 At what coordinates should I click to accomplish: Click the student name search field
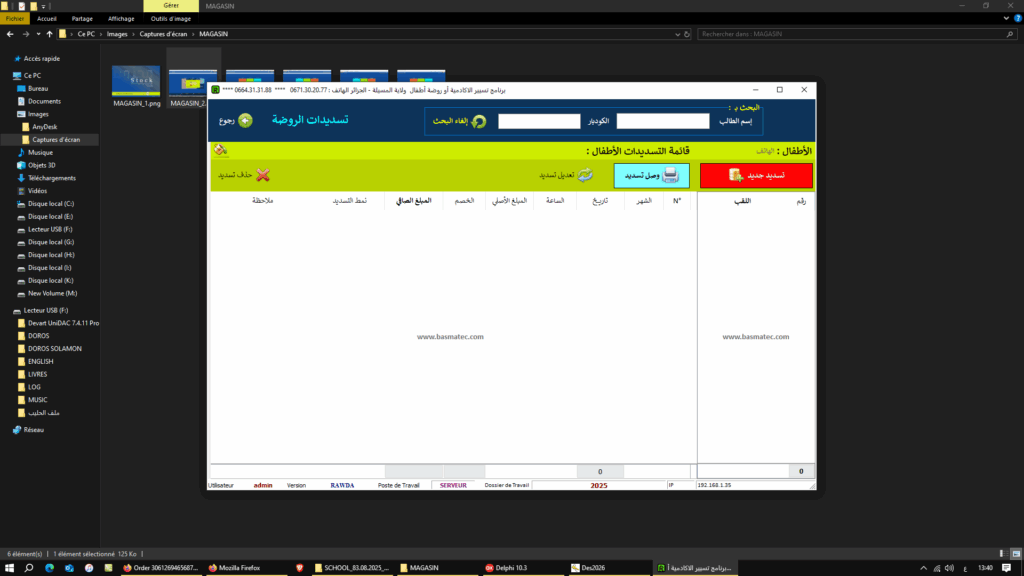[x=662, y=121]
